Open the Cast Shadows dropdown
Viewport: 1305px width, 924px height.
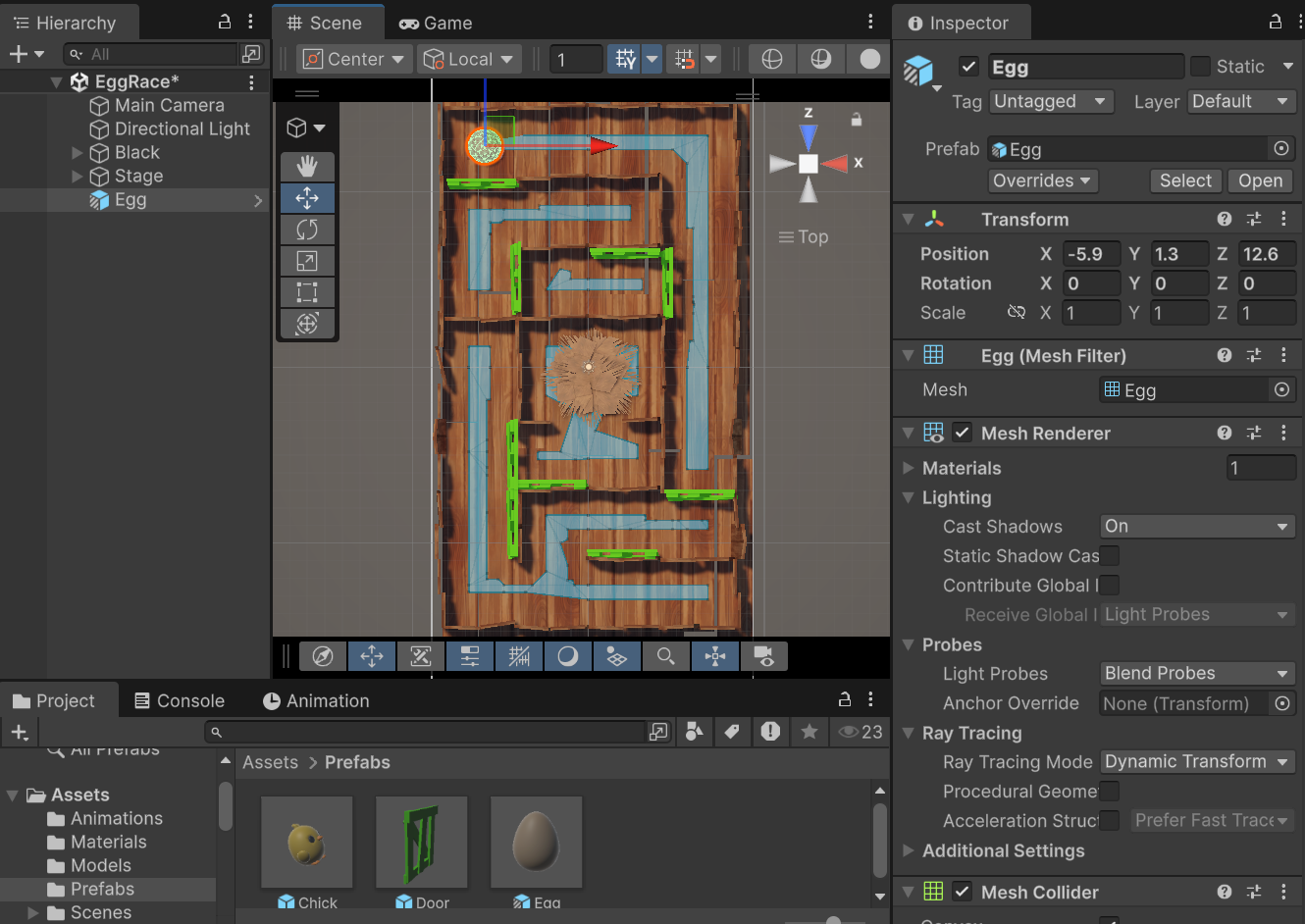tap(1197, 527)
